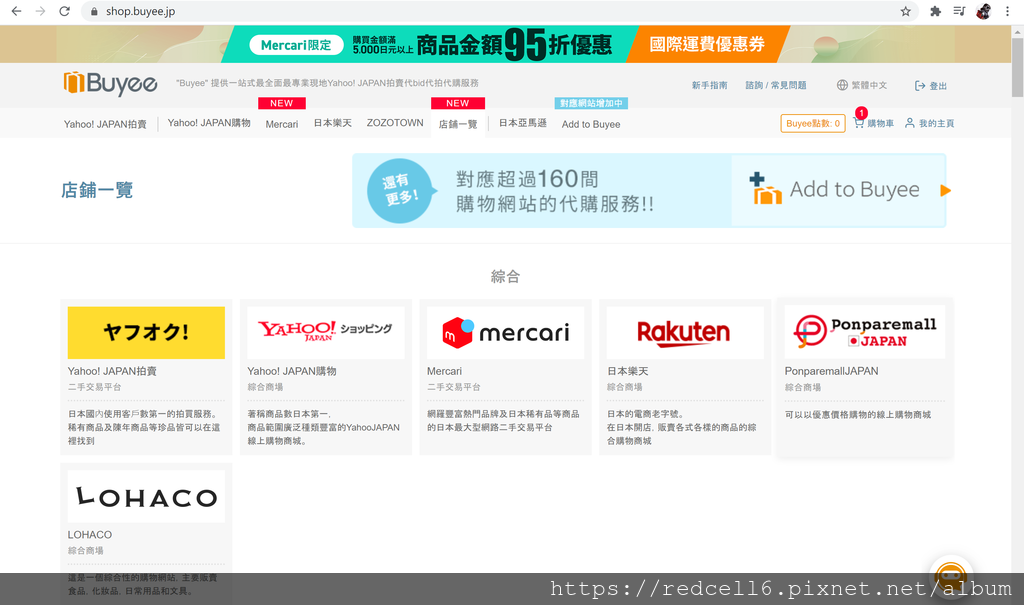Open the Mercari 95折優惠 banner

(x=431, y=44)
